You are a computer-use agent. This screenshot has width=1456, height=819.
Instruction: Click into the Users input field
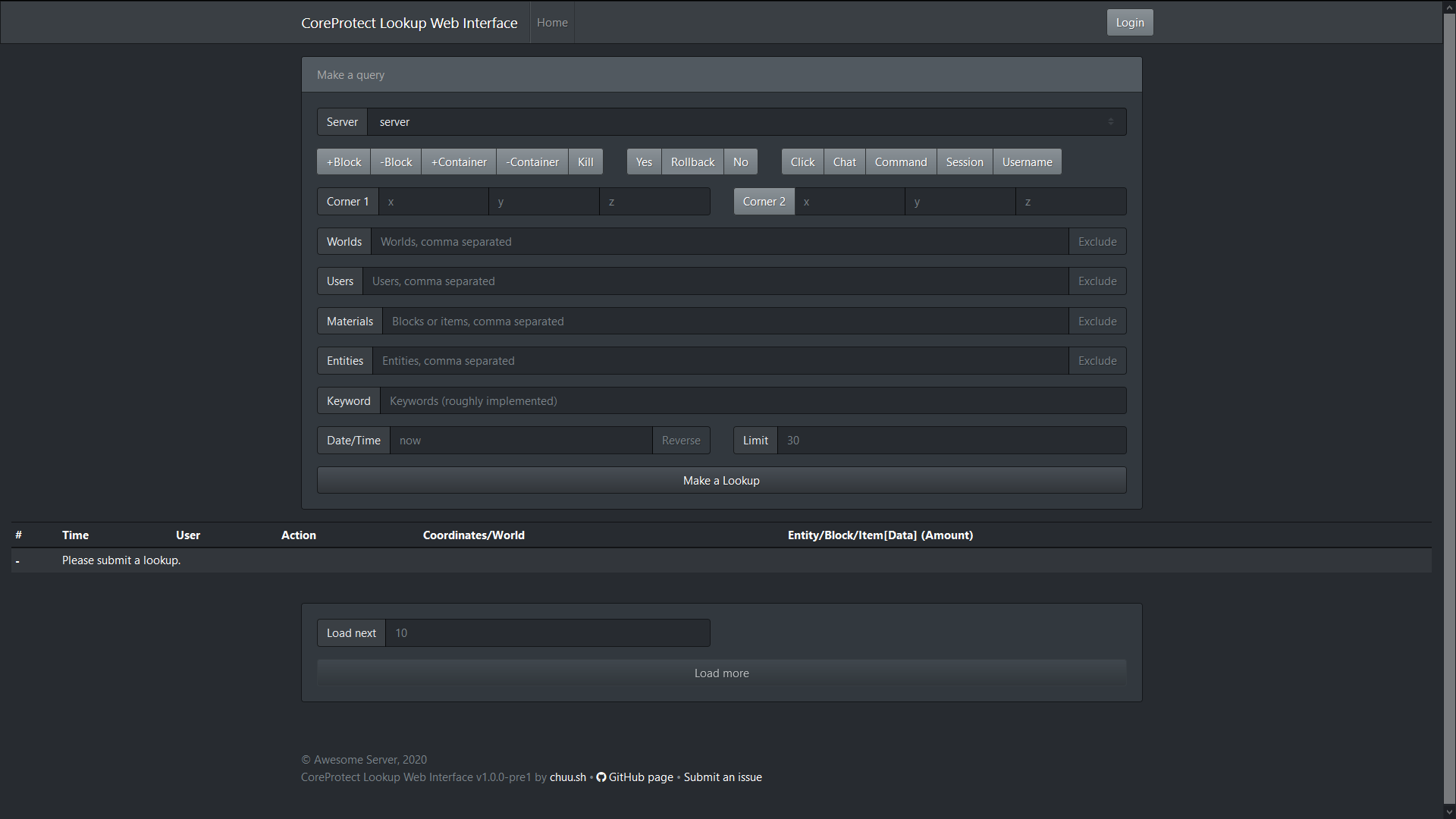point(714,281)
